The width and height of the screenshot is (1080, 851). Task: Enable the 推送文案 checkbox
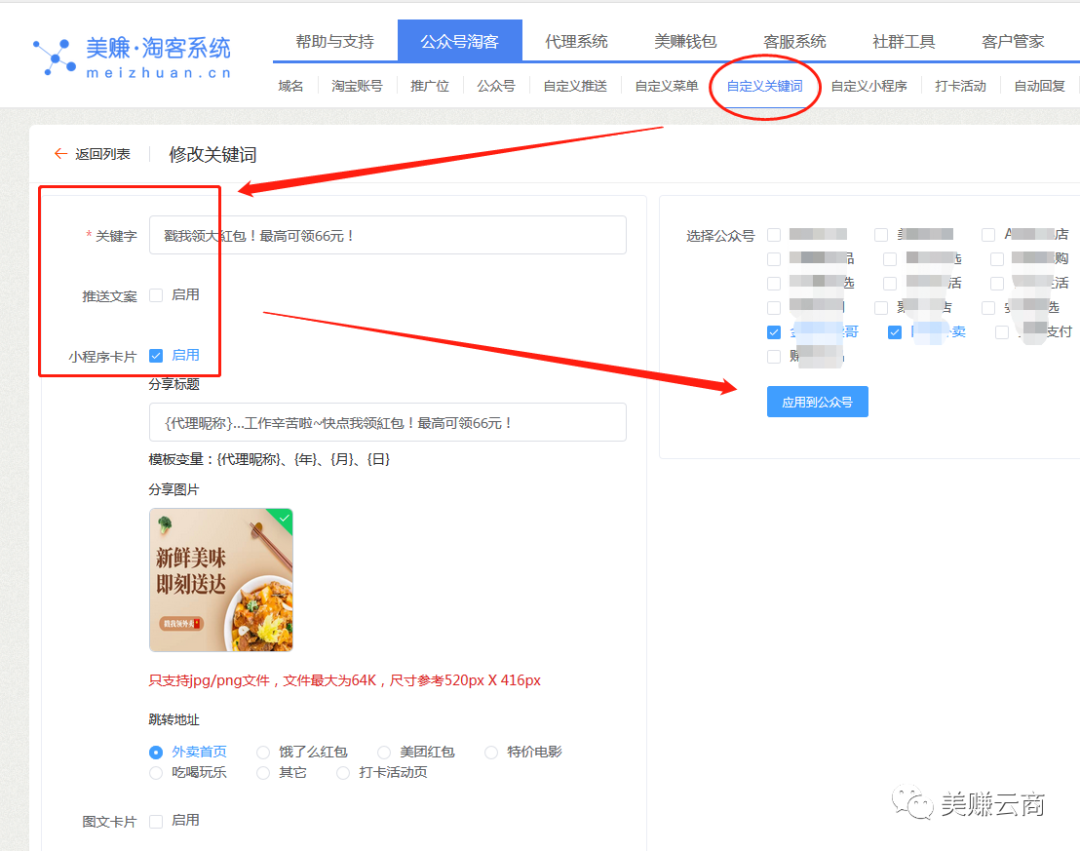156,295
